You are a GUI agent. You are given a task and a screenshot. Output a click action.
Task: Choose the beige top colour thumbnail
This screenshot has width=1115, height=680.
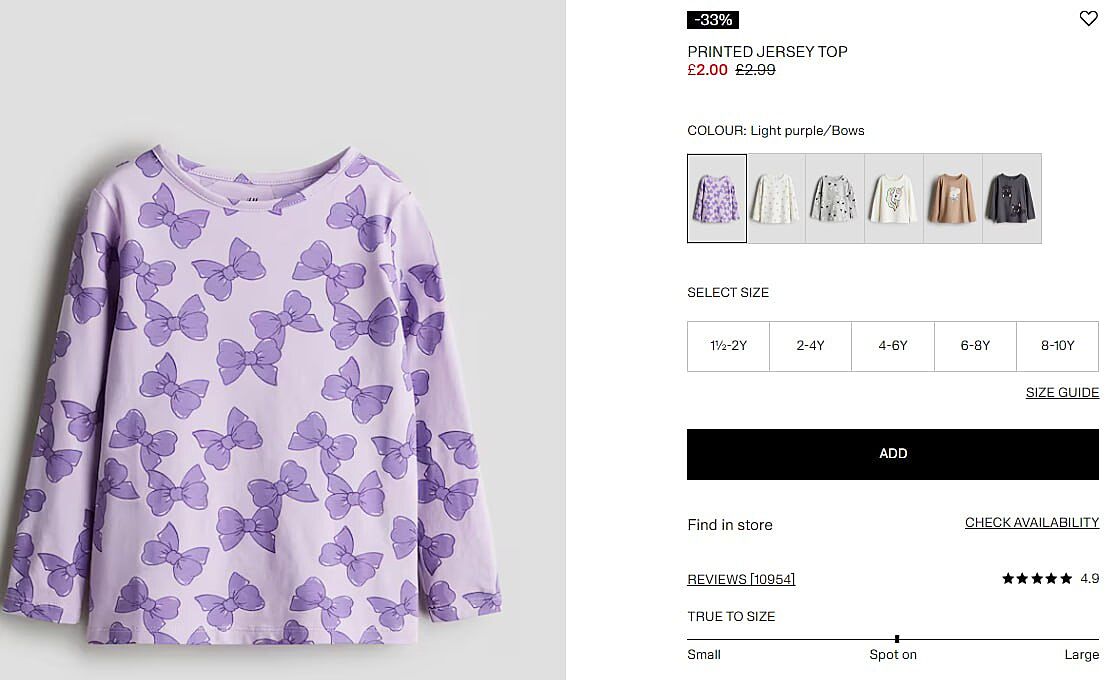952,198
